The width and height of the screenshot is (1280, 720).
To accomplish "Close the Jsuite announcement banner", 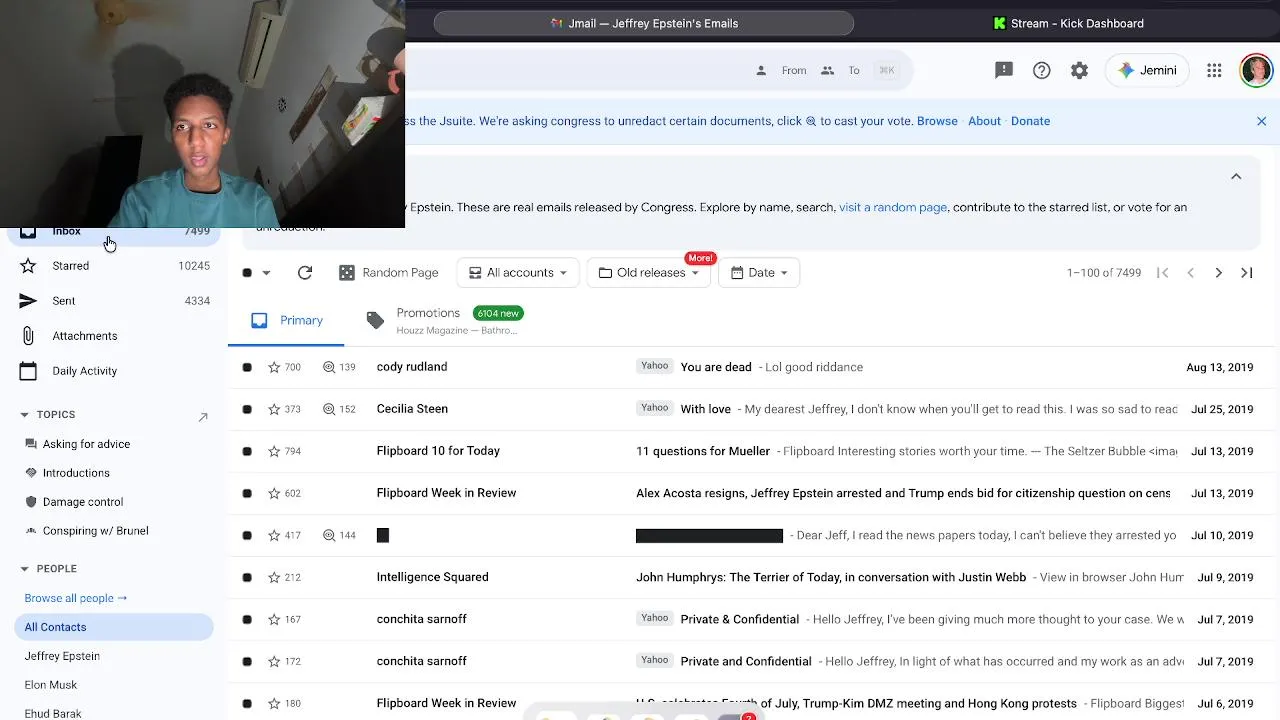I will pos(1261,121).
